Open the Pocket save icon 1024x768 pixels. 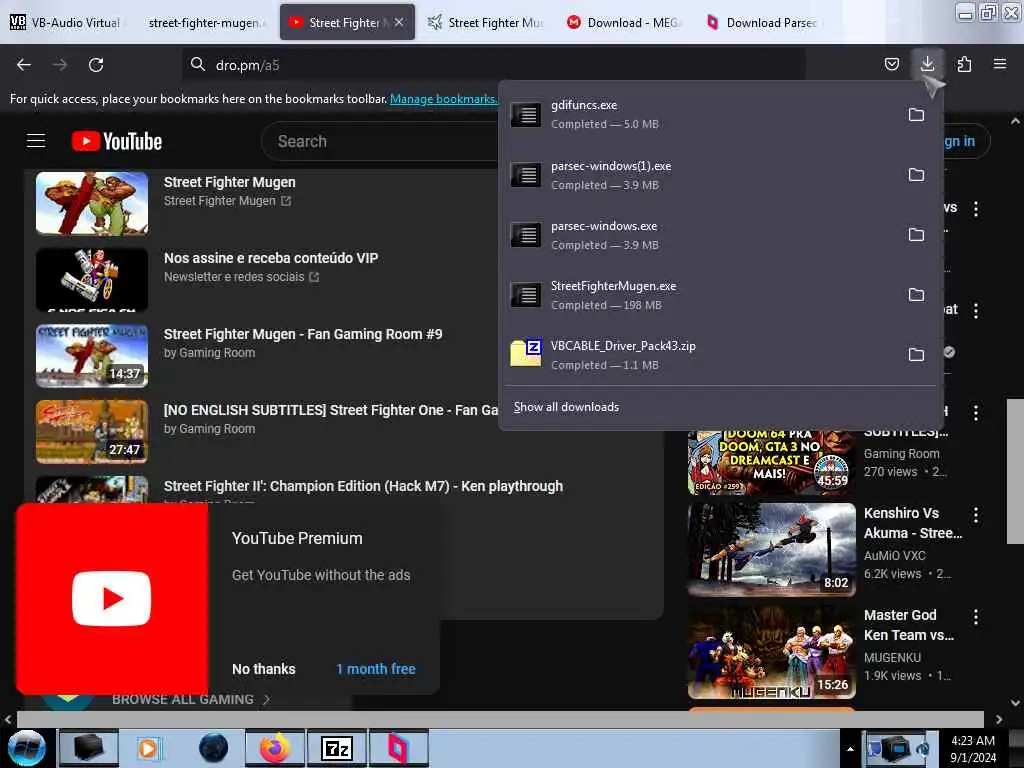click(891, 64)
